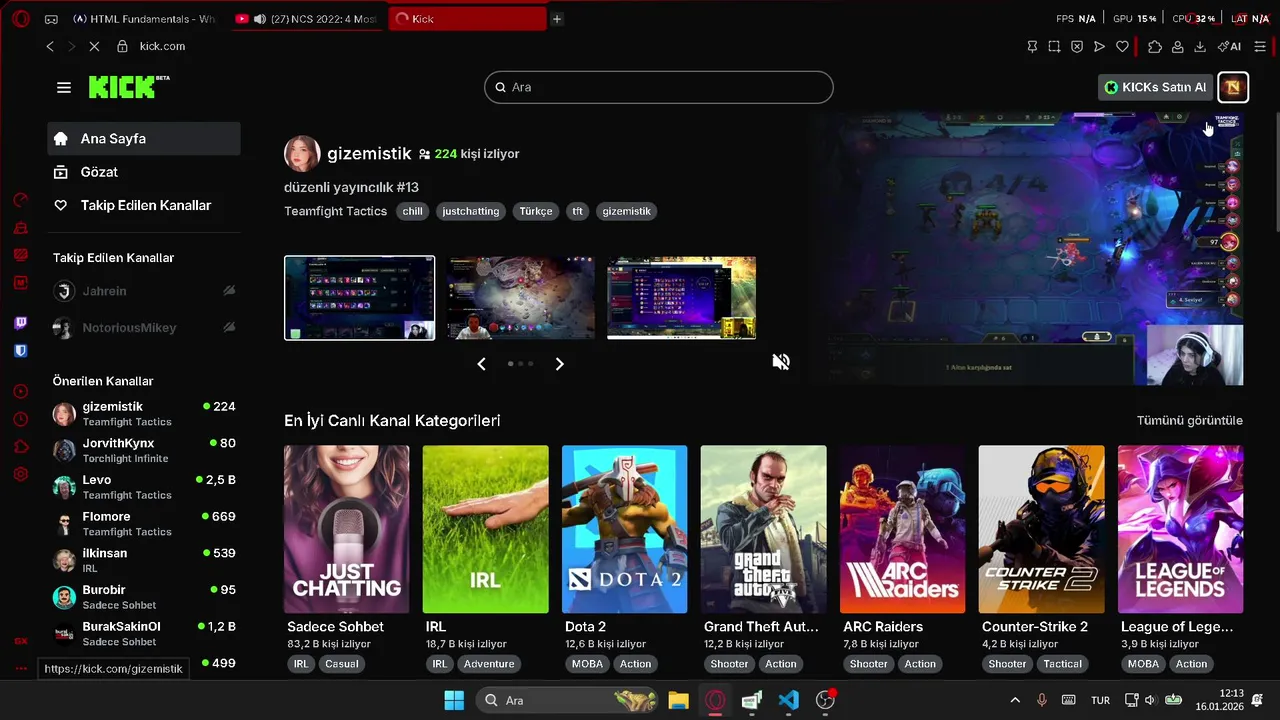
Task: Open the toolbar ad blocker shield icon
Action: [x=1077, y=46]
